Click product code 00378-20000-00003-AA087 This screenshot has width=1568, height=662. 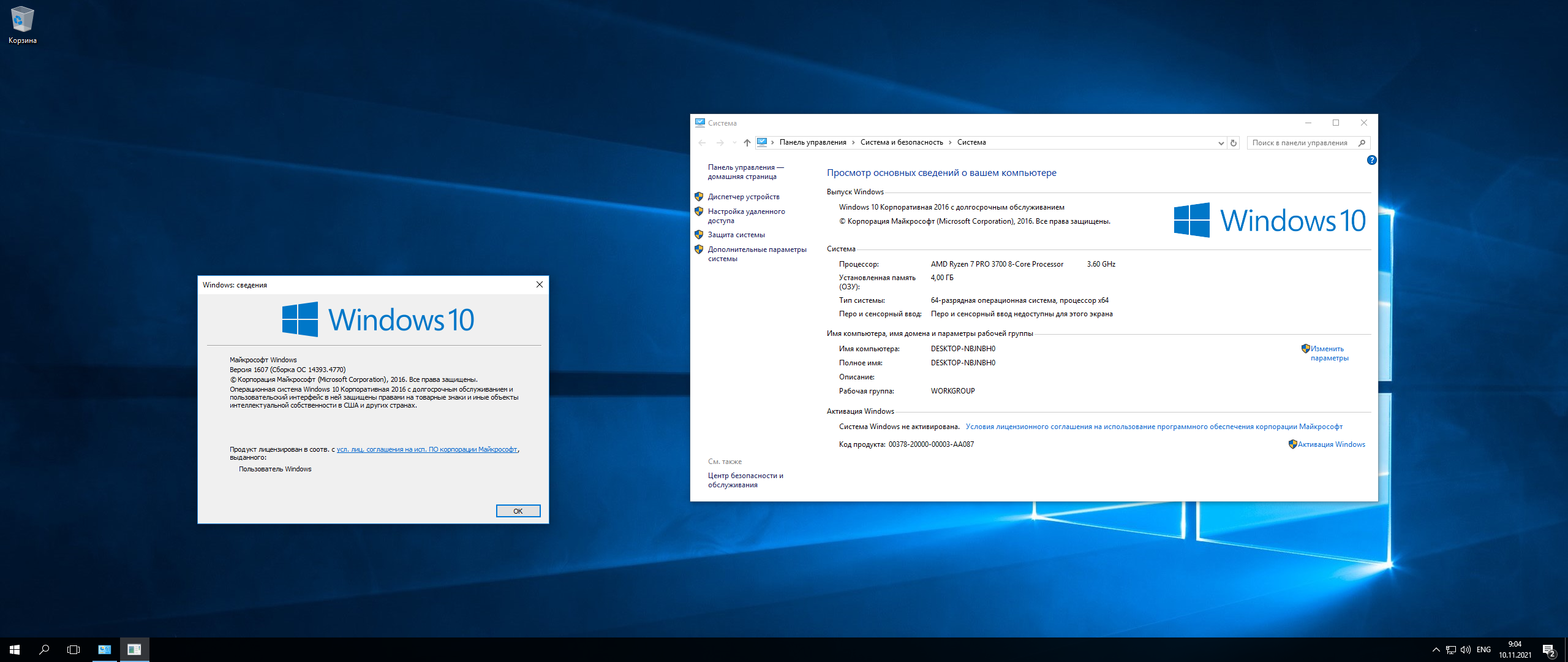coord(931,444)
